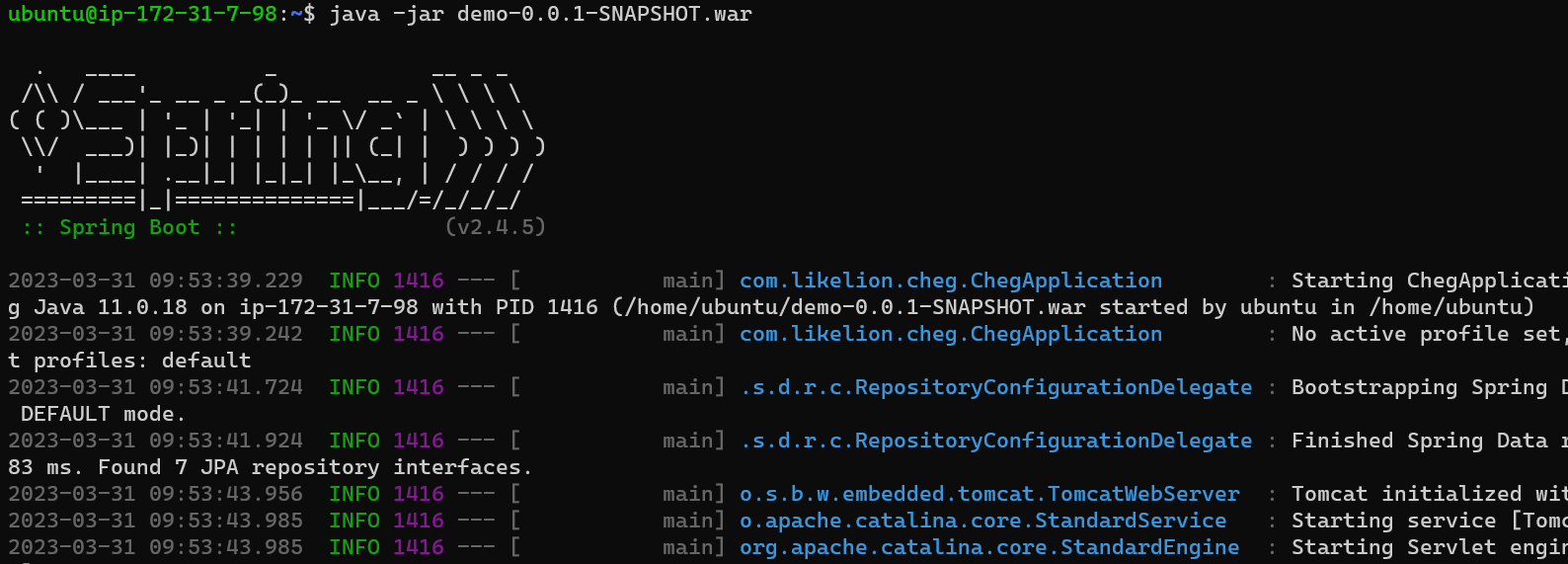Click the o.apache.catalina.core.StandardService logger name

pos(983,521)
